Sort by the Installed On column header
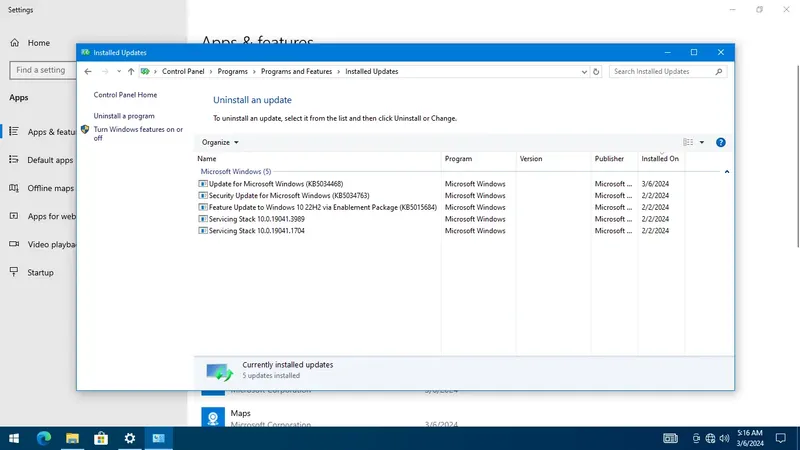 coord(661,159)
